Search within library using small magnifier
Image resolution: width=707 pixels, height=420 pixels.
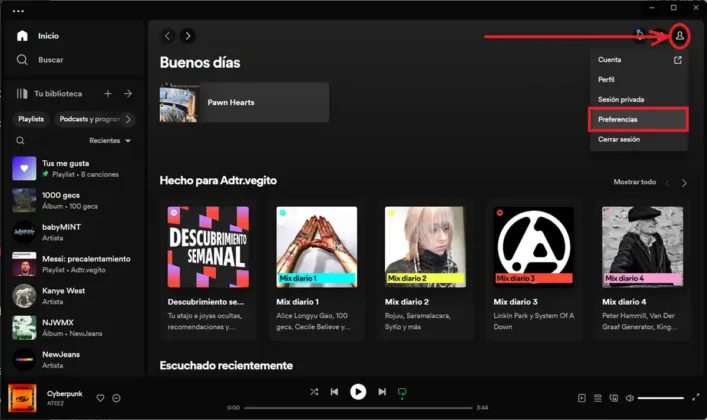pyautogui.click(x=20, y=141)
